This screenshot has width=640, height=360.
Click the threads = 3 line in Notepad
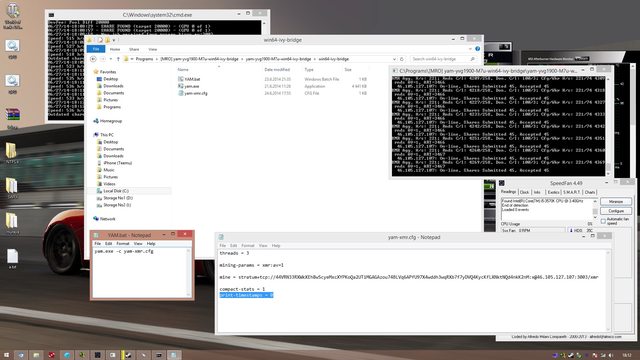coord(234,253)
